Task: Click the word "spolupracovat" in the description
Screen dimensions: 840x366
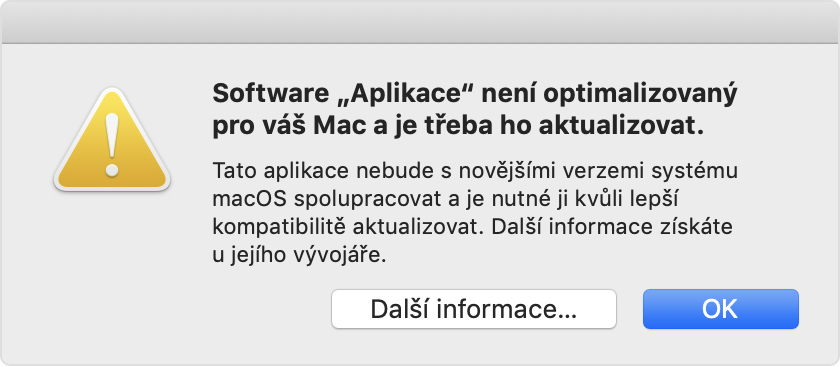Action: coord(365,200)
